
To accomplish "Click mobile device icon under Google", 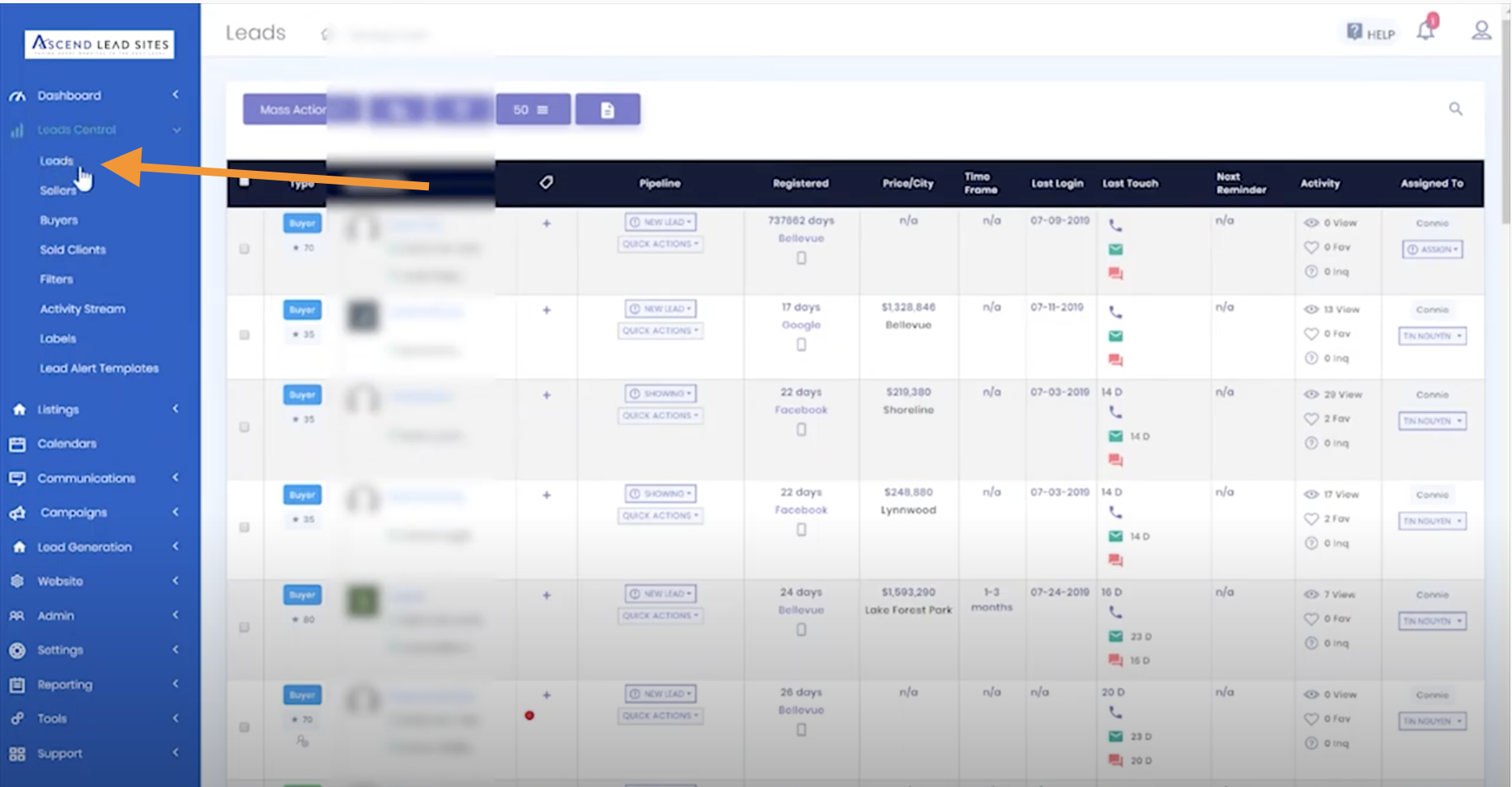I will [801, 345].
